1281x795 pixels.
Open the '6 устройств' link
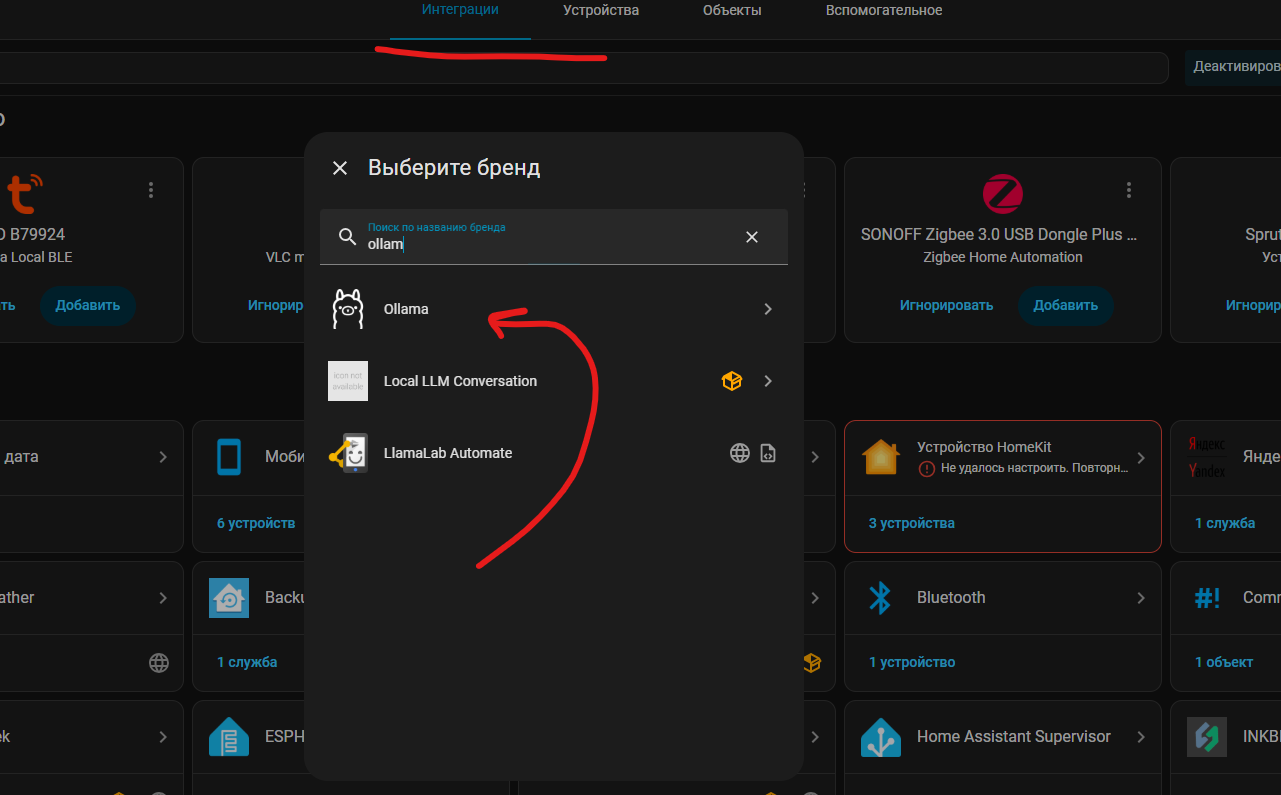256,523
